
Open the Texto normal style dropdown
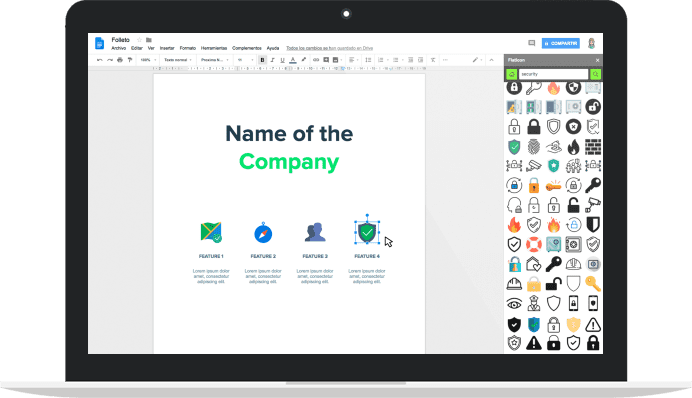[177, 60]
